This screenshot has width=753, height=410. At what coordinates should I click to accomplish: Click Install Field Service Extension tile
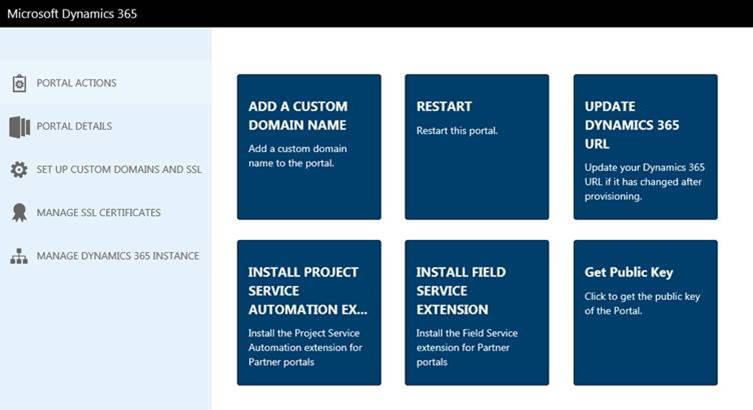click(x=477, y=313)
